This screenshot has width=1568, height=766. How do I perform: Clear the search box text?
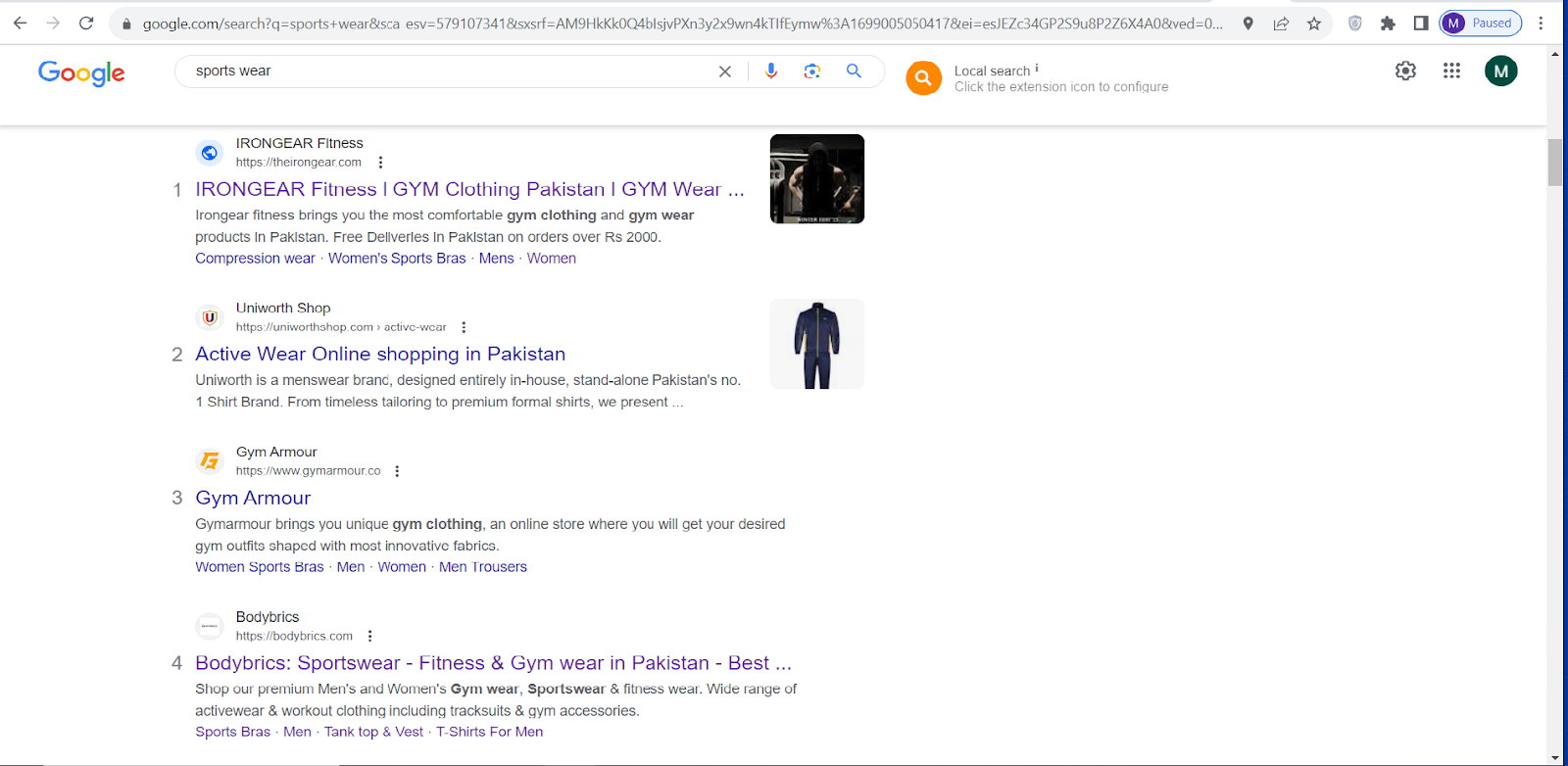pyautogui.click(x=725, y=72)
